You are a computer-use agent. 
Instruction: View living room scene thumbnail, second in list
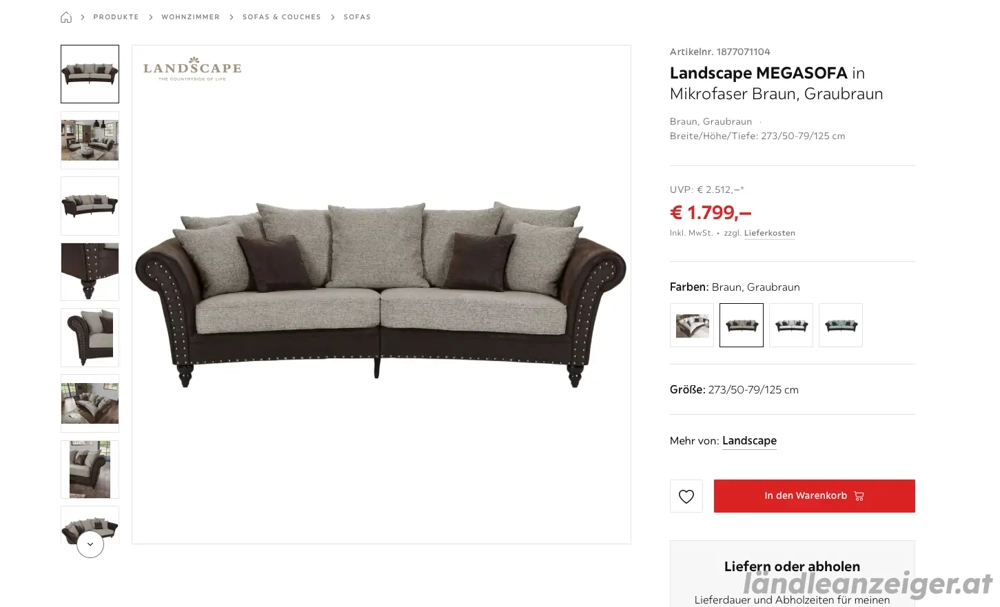coord(90,140)
